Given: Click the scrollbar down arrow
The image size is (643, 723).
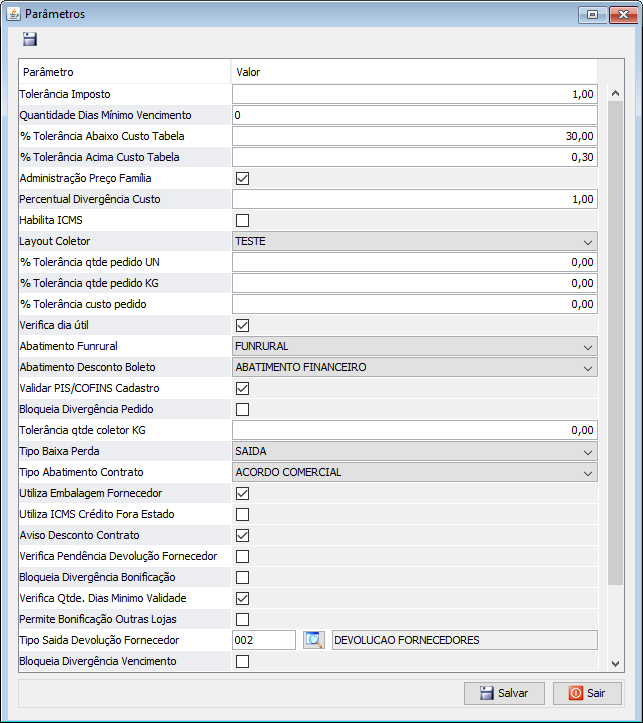Looking at the screenshot, I should tap(615, 664).
